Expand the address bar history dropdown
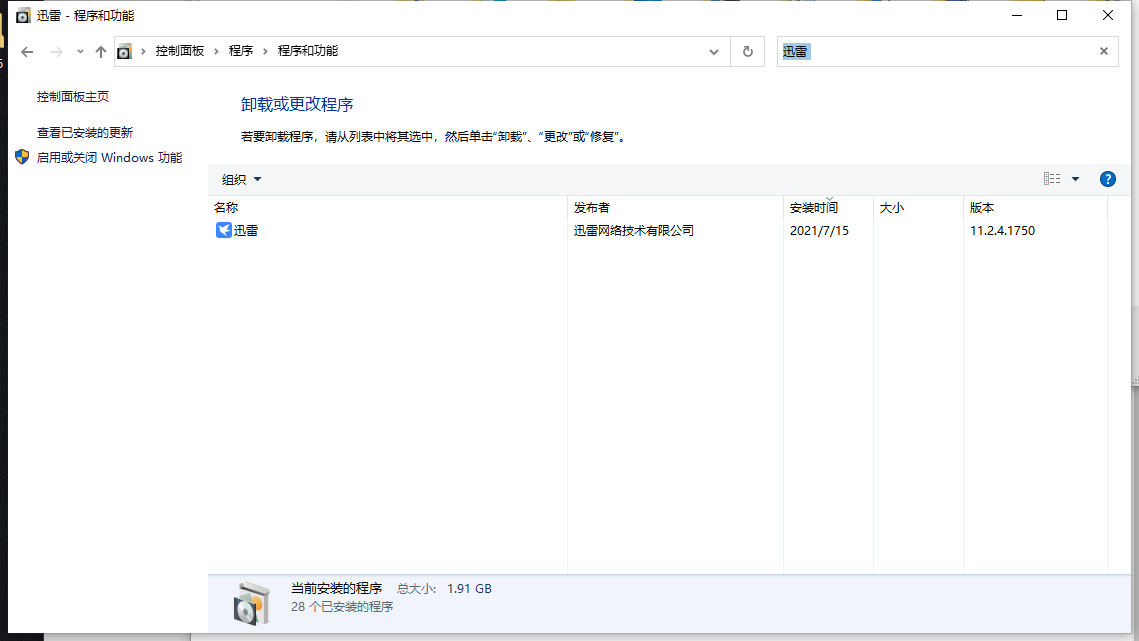This screenshot has width=1139, height=641. click(x=713, y=51)
